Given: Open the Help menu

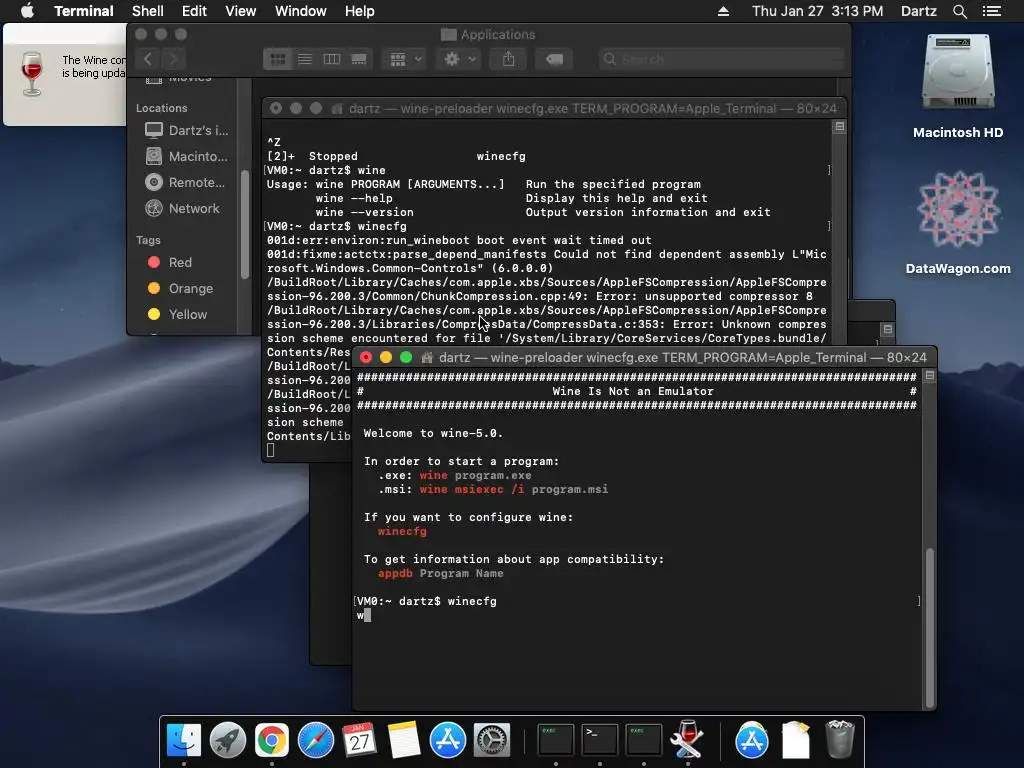Looking at the screenshot, I should [359, 11].
